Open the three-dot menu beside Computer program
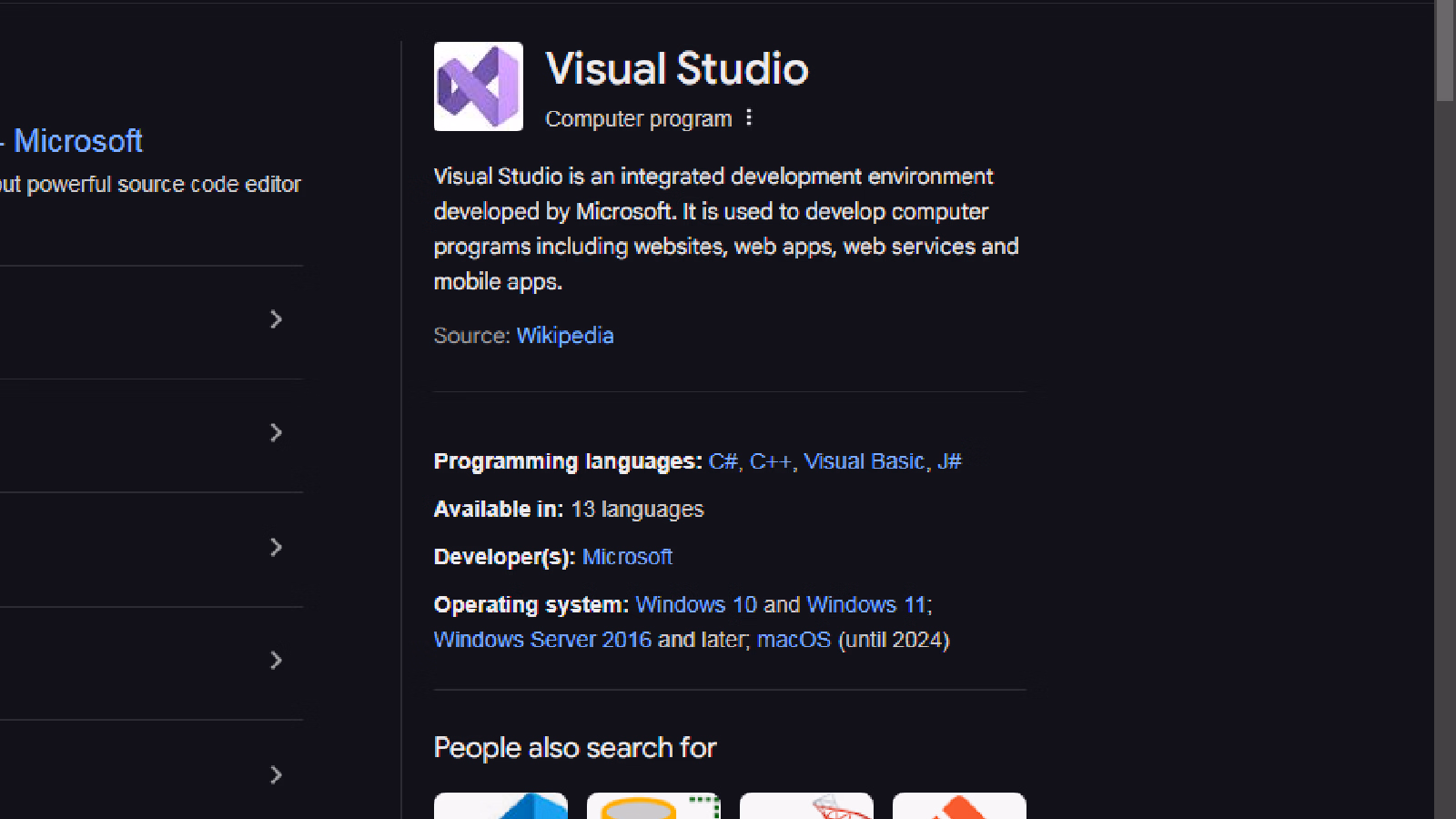 pyautogui.click(x=749, y=118)
